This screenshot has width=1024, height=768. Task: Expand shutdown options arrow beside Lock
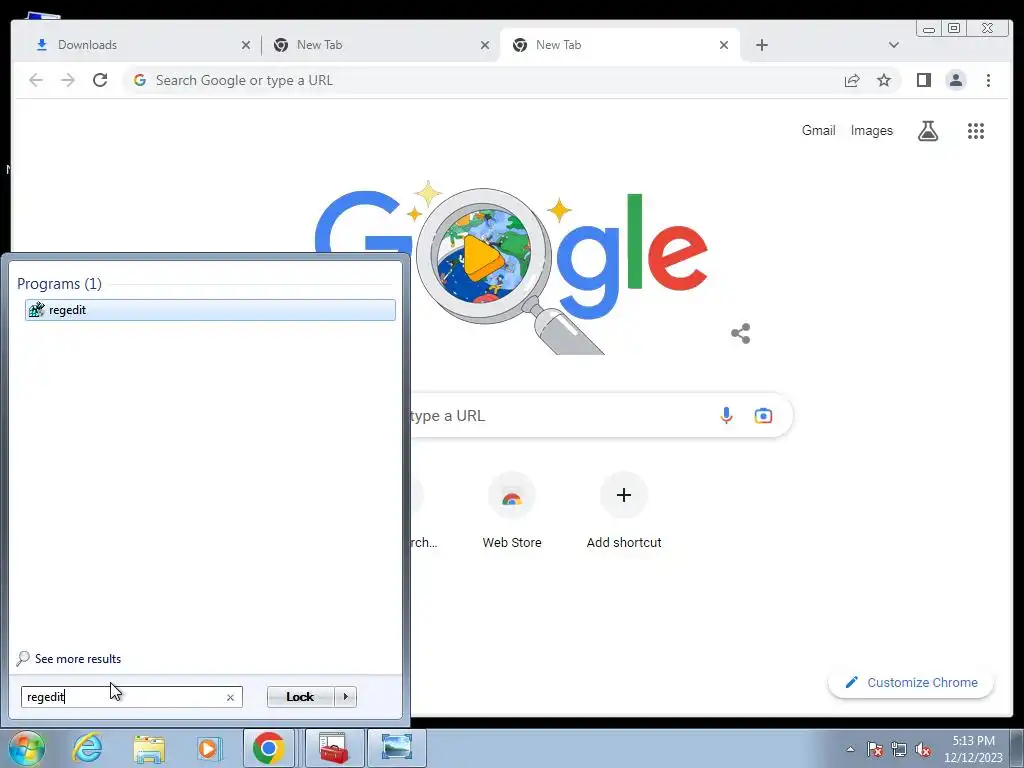(345, 697)
